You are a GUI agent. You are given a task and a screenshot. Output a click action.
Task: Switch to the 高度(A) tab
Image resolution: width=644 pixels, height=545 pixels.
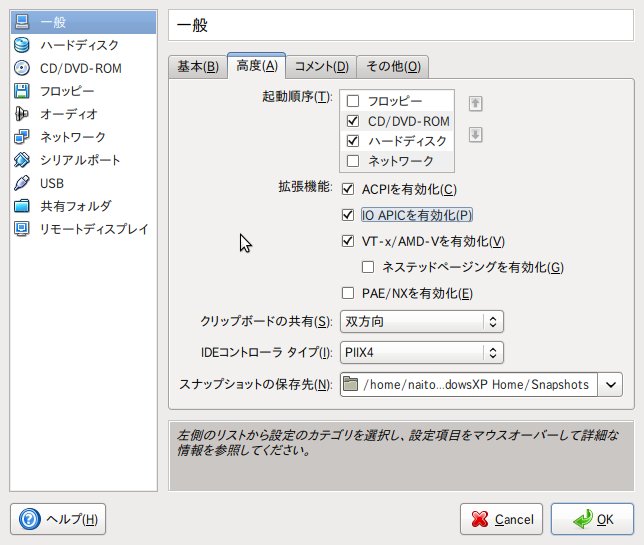[x=257, y=65]
